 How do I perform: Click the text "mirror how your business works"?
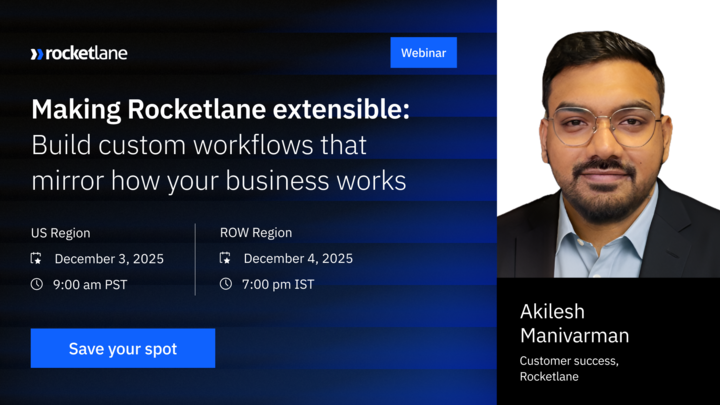pos(219,180)
